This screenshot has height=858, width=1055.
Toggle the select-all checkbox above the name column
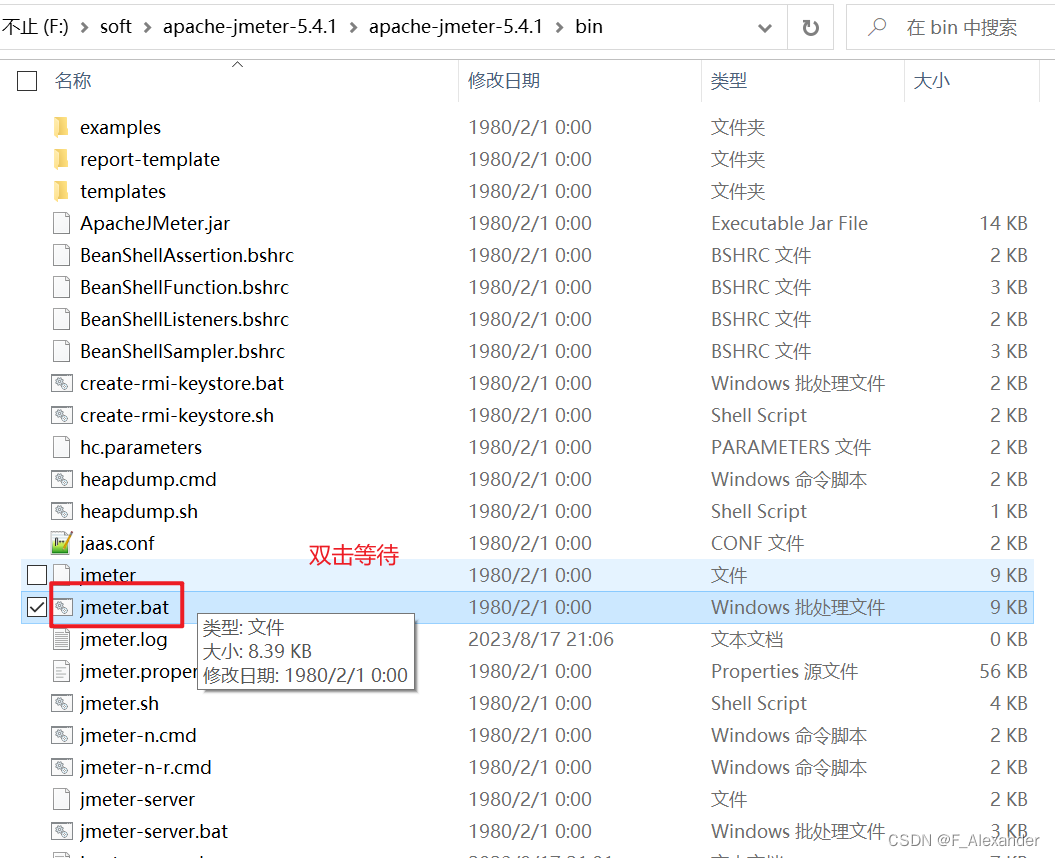point(26,80)
